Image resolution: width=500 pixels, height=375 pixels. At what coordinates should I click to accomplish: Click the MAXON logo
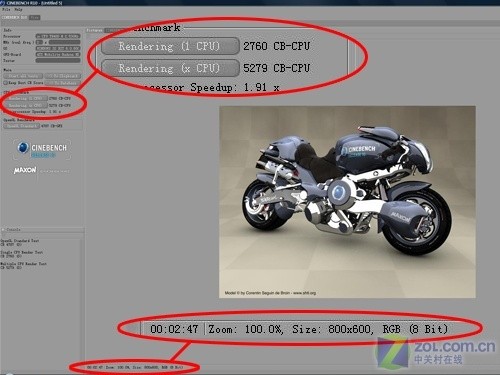25,170
